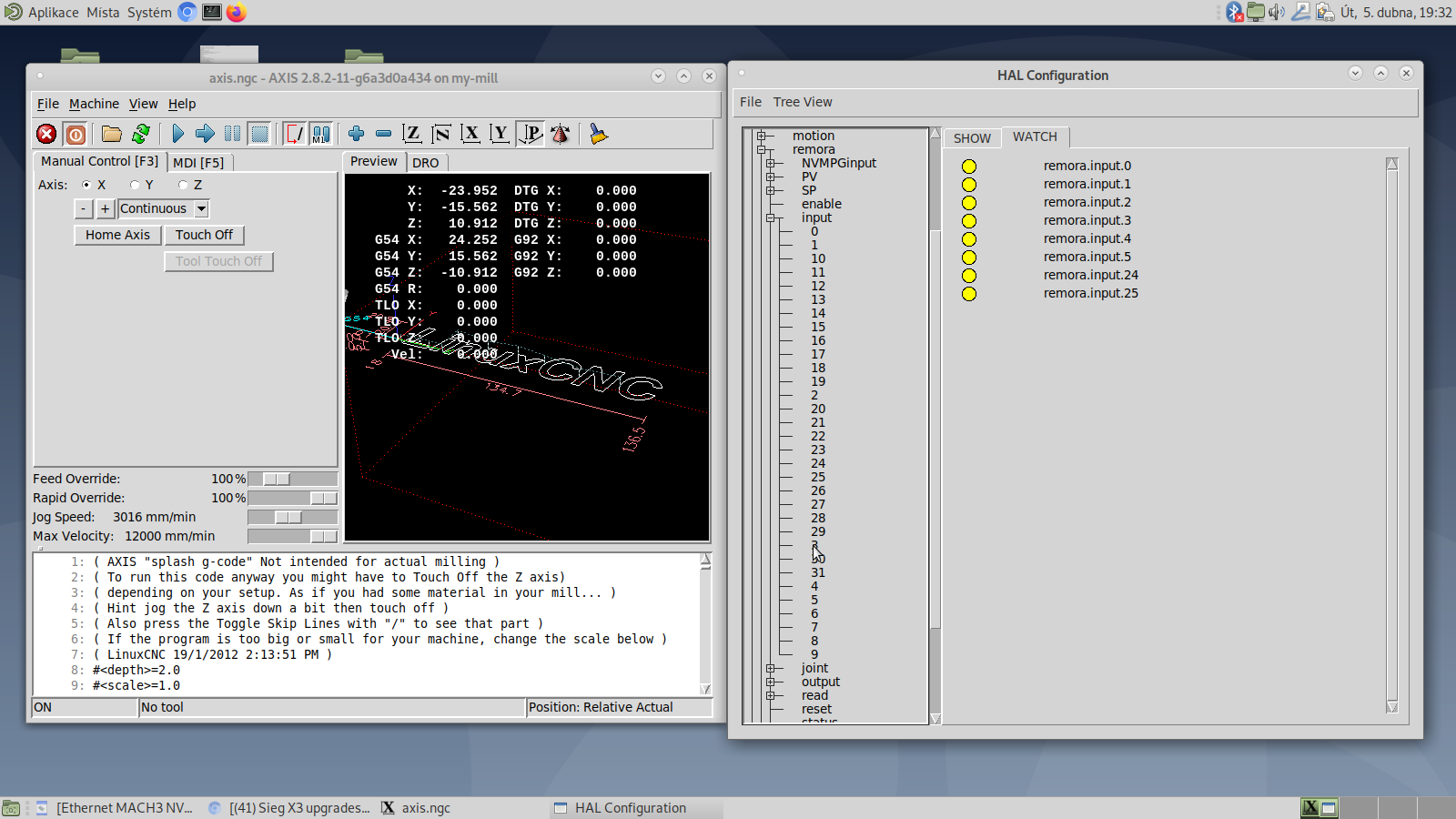Viewport: 1456px width, 819px height.
Task: Stop program execution icon
Action: tap(260, 135)
